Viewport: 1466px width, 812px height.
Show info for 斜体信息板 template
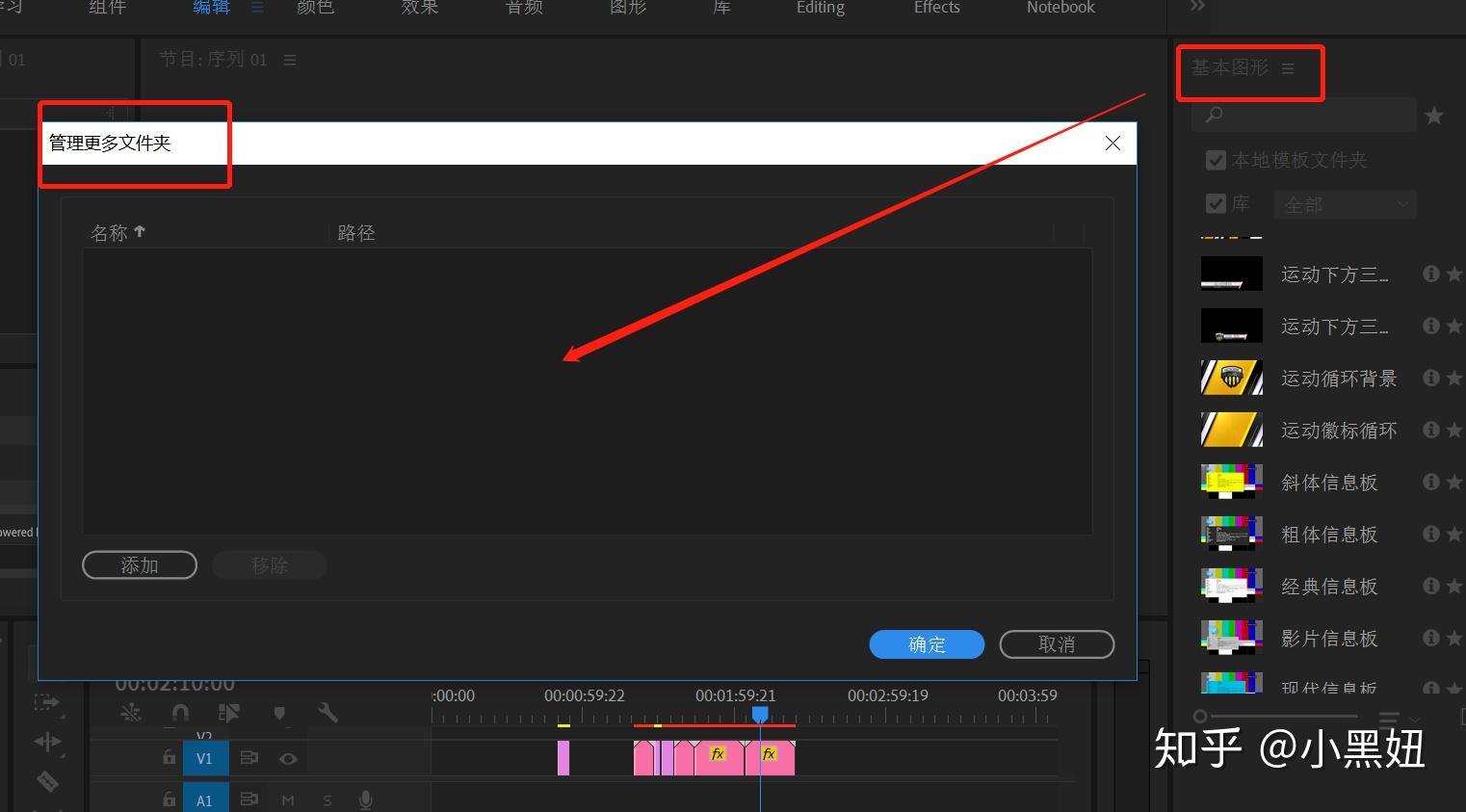tap(1431, 482)
